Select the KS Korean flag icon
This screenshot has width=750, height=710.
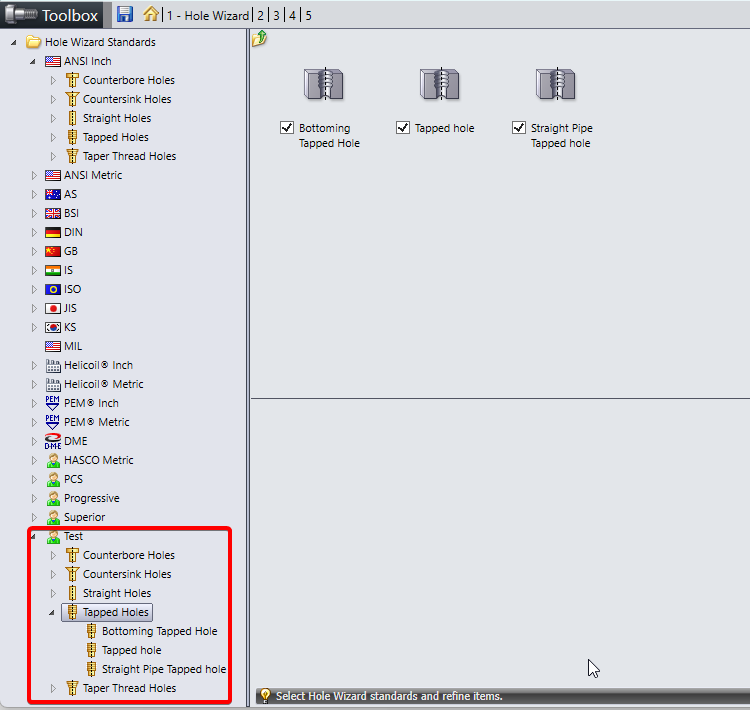(53, 327)
